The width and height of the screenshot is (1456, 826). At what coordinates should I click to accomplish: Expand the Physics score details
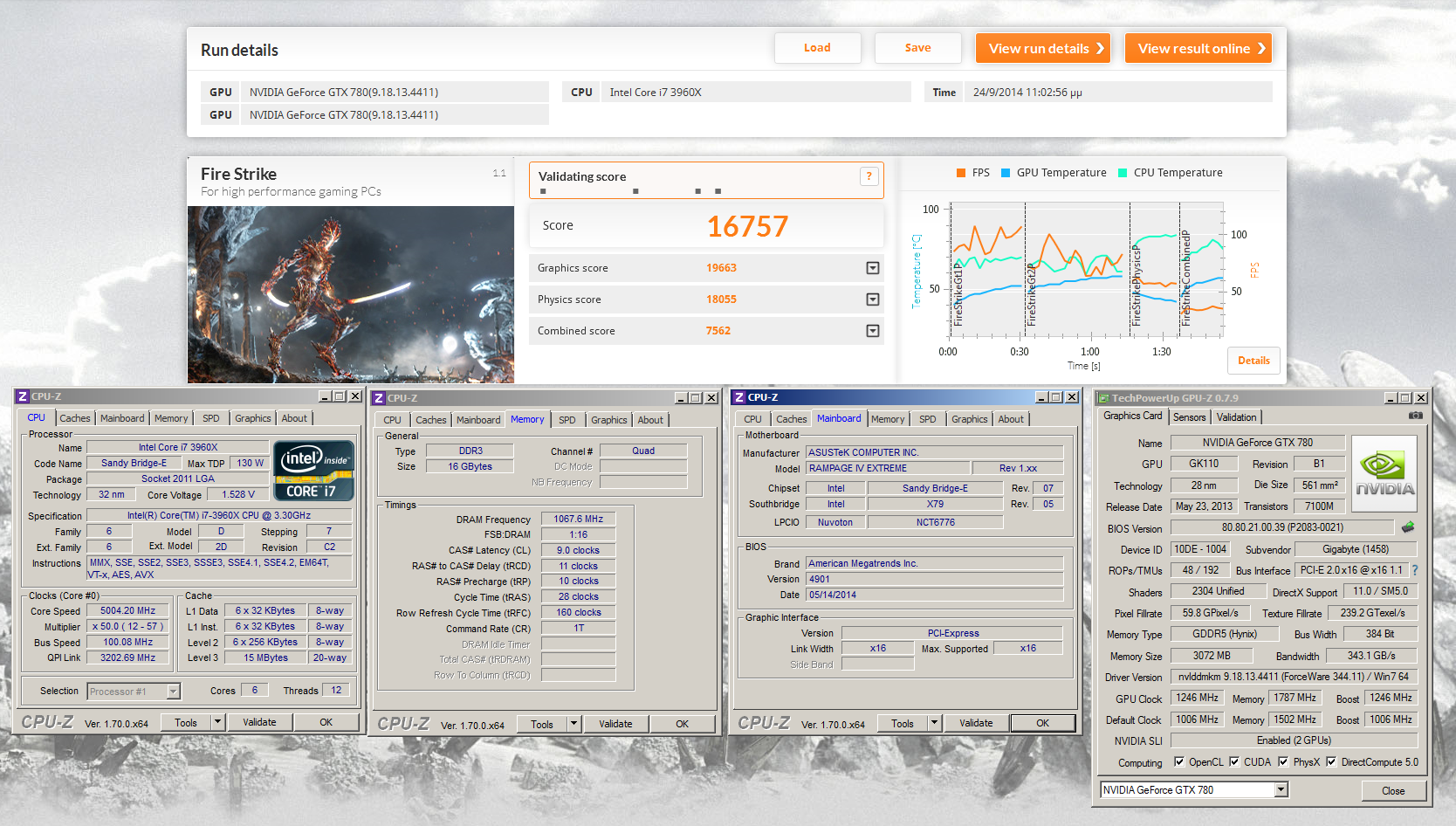pyautogui.click(x=872, y=299)
